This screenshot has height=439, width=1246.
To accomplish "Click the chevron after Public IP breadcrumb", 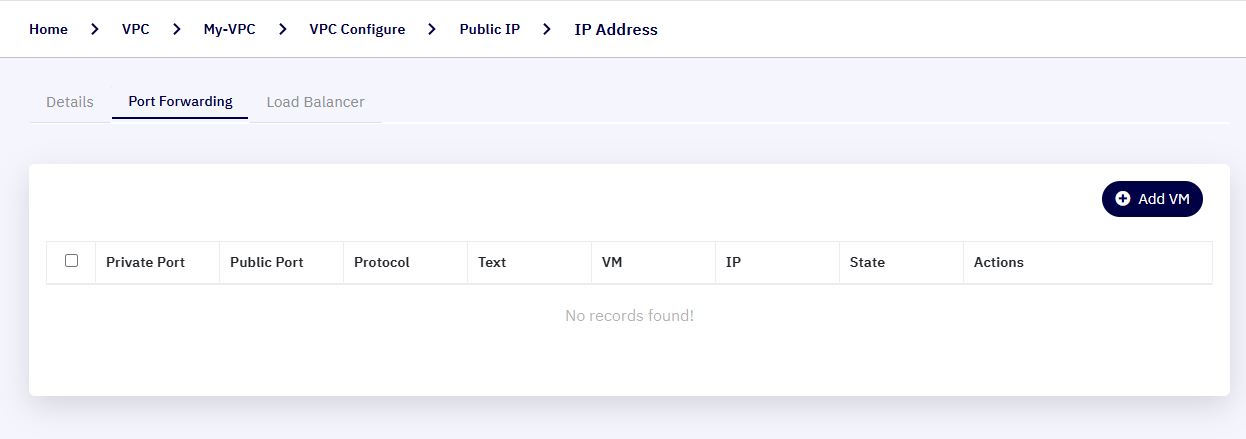I will coord(547,29).
